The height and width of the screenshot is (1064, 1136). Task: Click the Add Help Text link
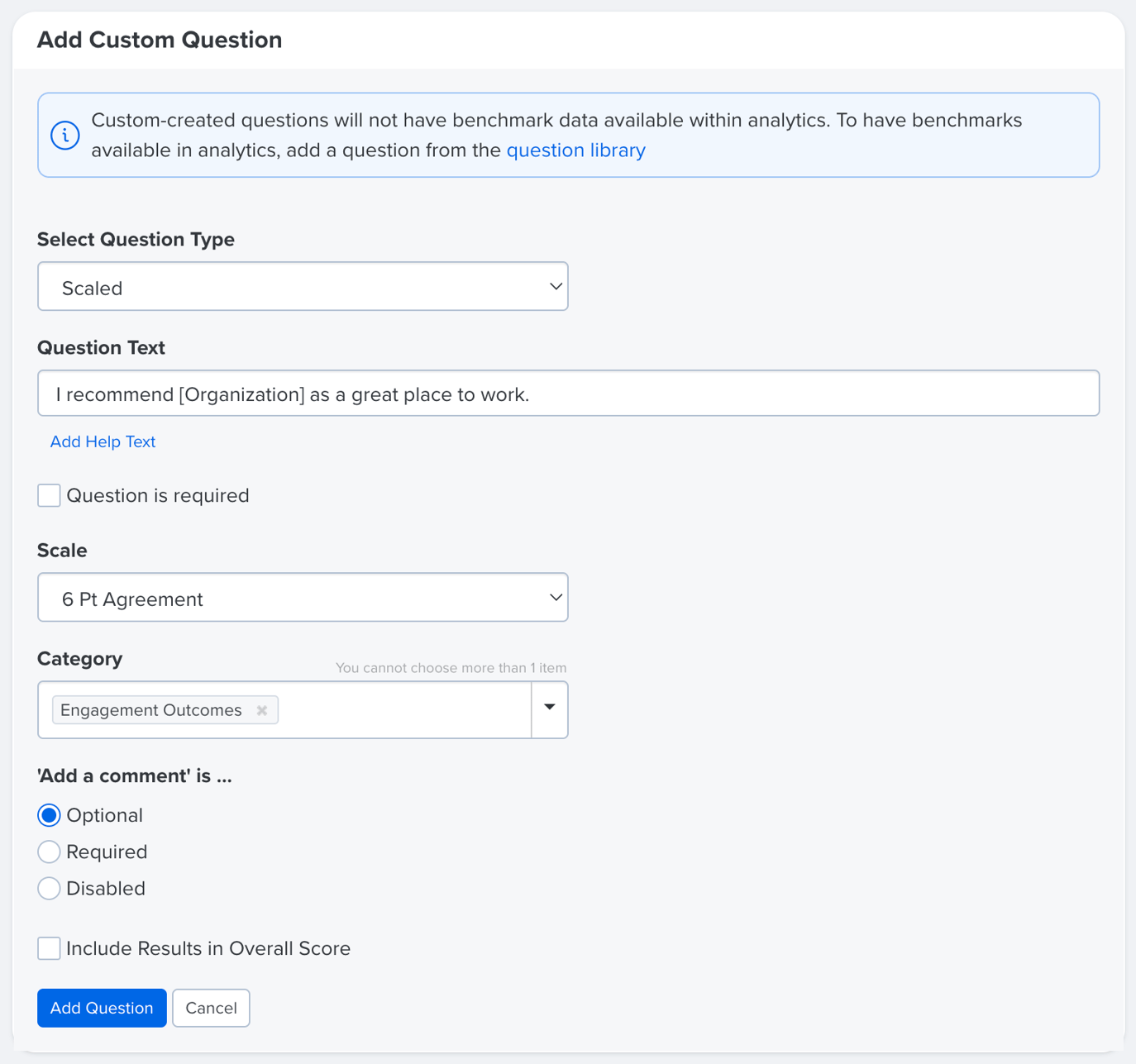pos(102,441)
